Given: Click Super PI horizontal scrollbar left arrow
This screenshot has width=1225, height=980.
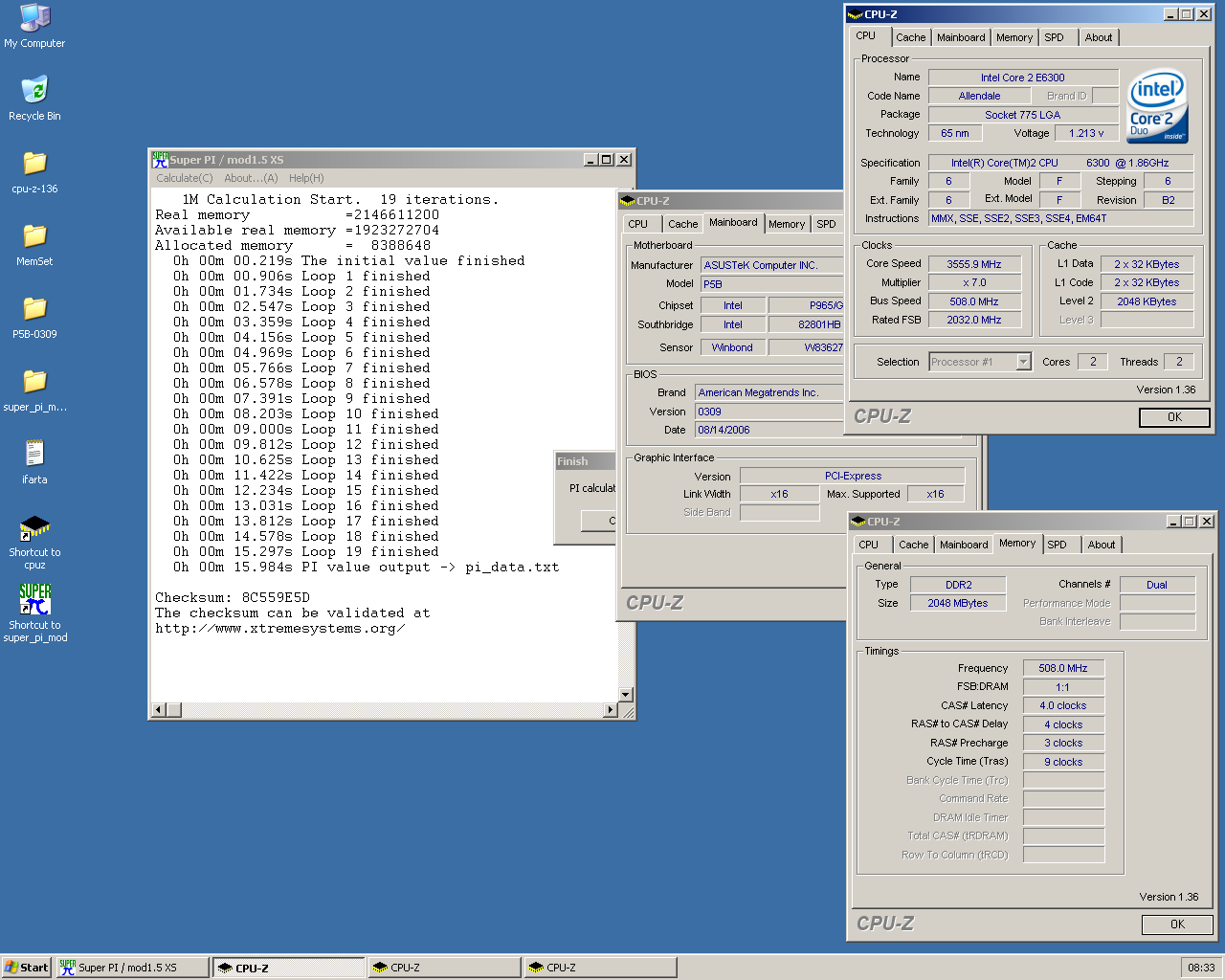Looking at the screenshot, I should 160,710.
